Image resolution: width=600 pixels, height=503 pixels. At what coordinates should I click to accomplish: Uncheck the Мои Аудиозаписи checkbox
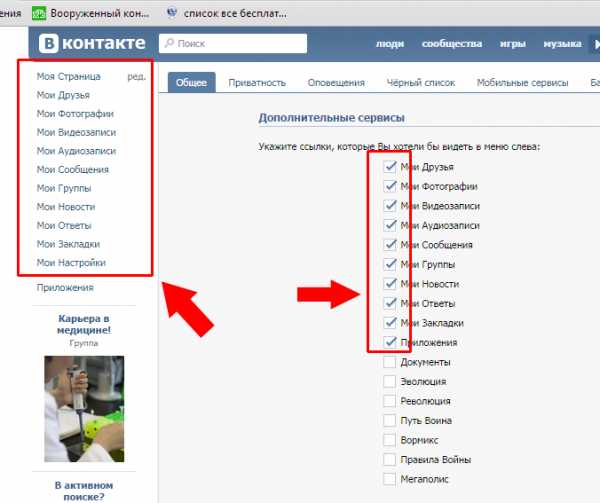coord(390,225)
